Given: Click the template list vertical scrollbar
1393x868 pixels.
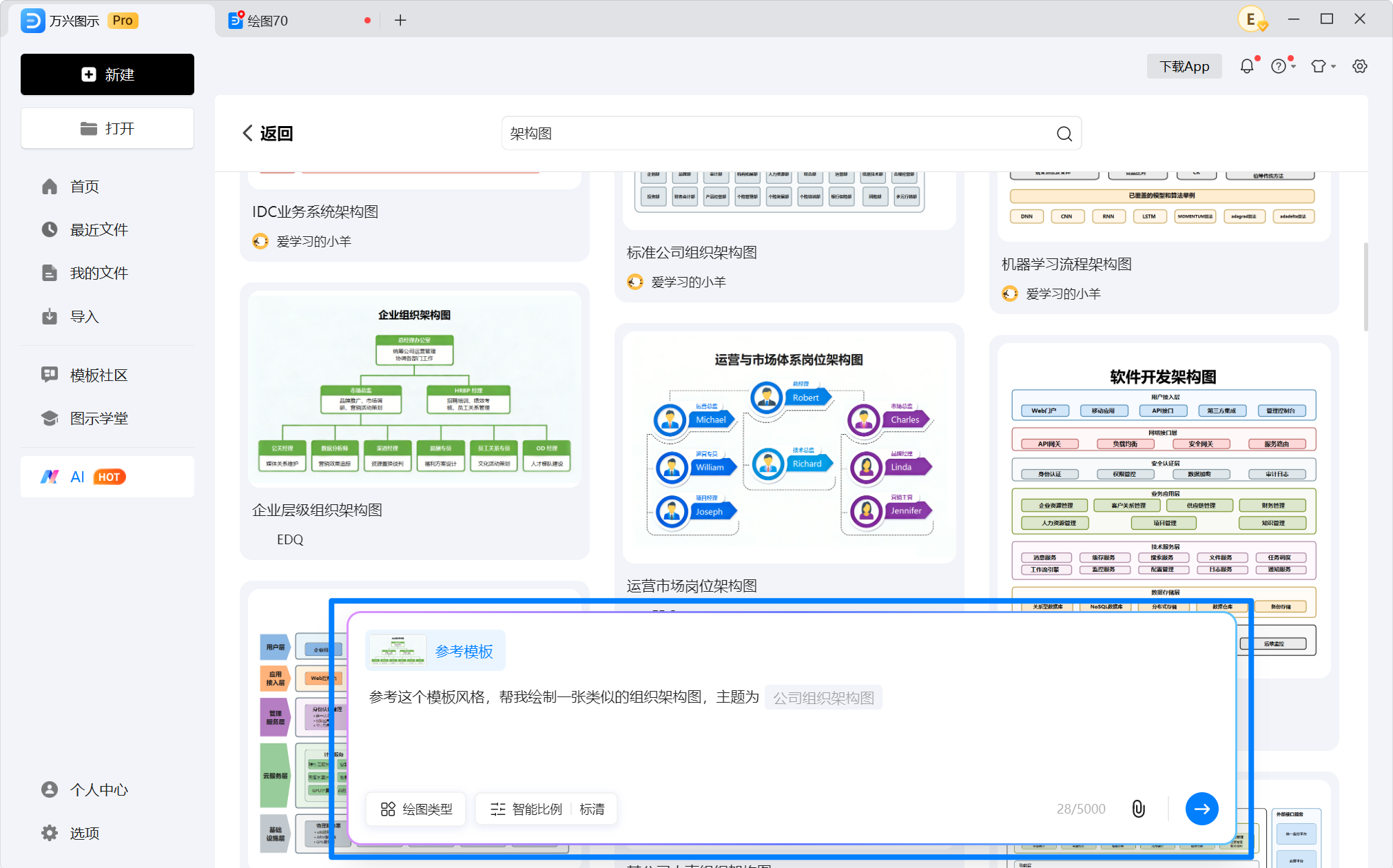Looking at the screenshot, I should [x=1365, y=287].
